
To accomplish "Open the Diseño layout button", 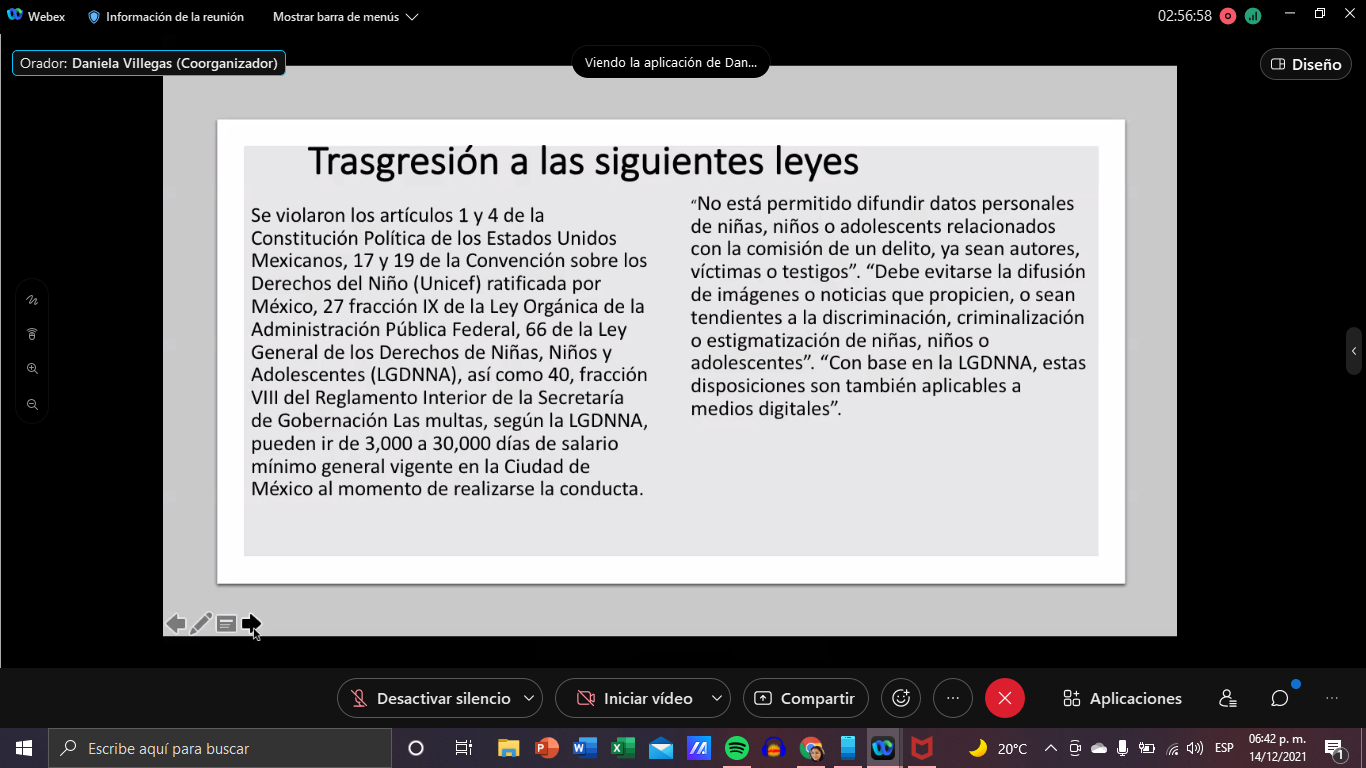I will (1306, 64).
